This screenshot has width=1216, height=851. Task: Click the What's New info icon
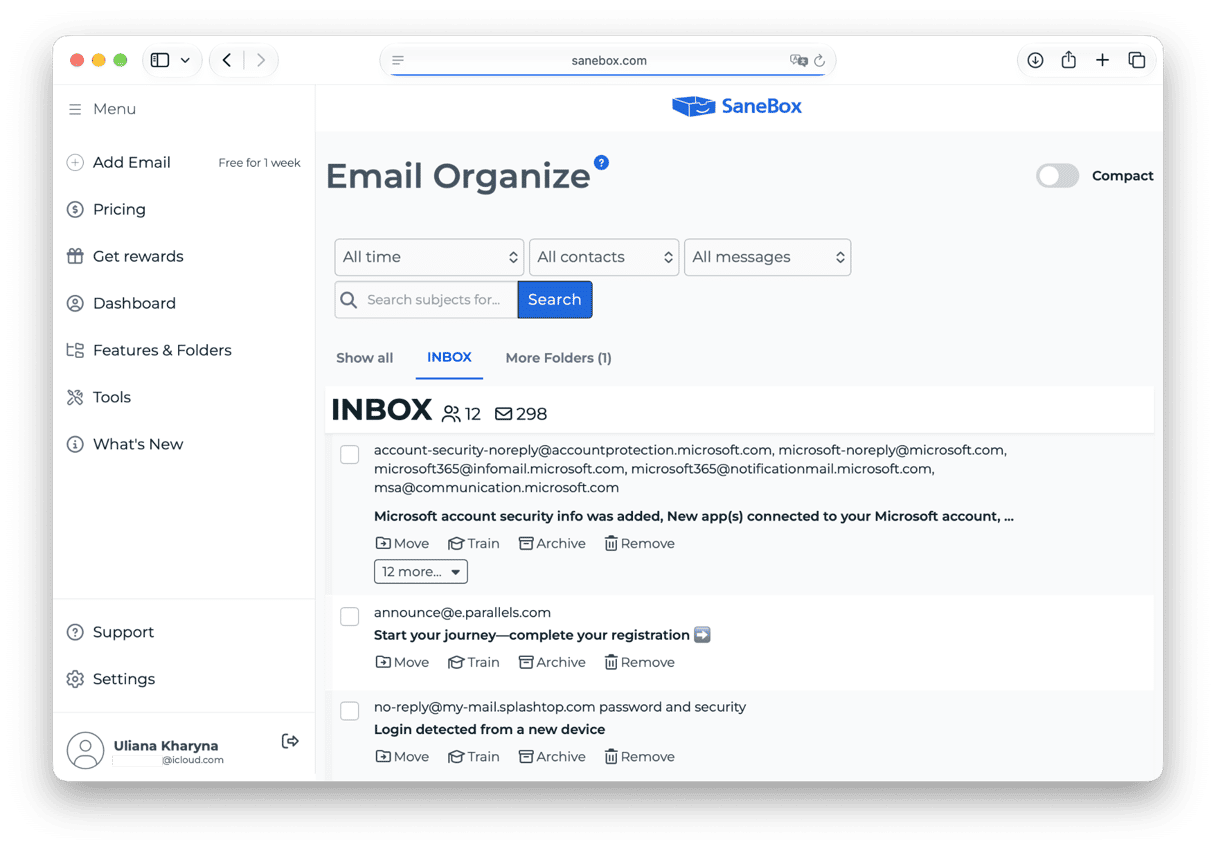(x=75, y=444)
